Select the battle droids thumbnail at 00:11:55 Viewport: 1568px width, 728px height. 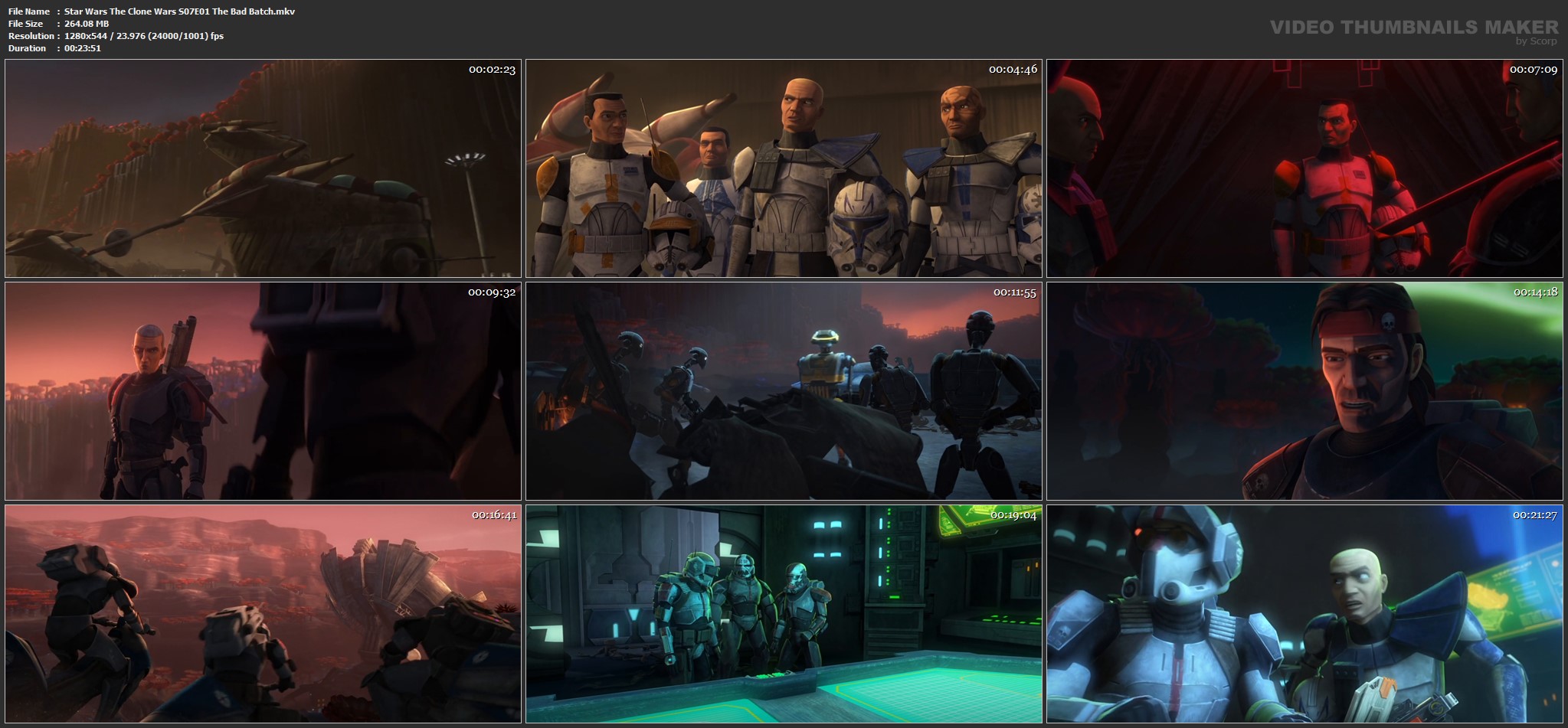point(784,391)
